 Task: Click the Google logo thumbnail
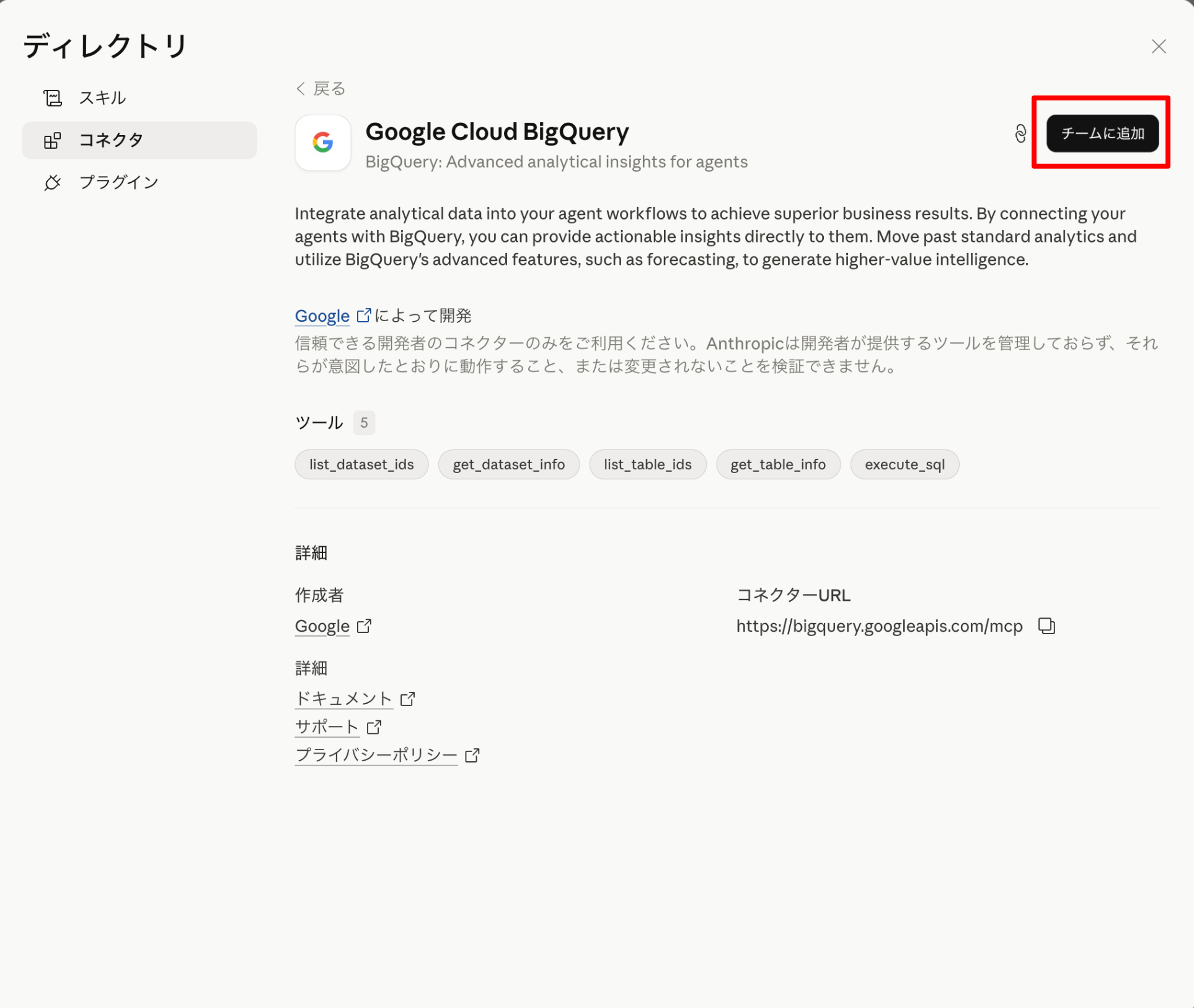tap(322, 143)
